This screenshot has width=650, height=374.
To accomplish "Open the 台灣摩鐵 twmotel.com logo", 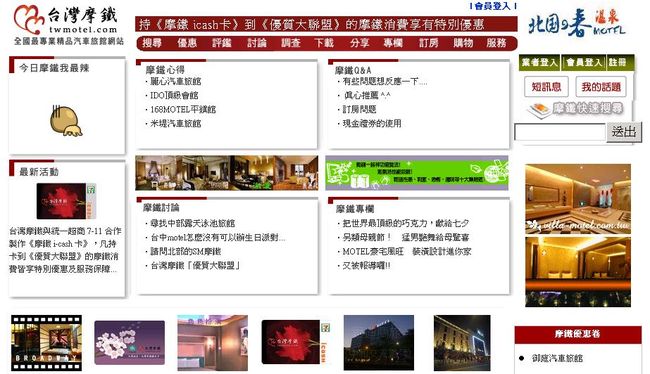I will (68, 24).
